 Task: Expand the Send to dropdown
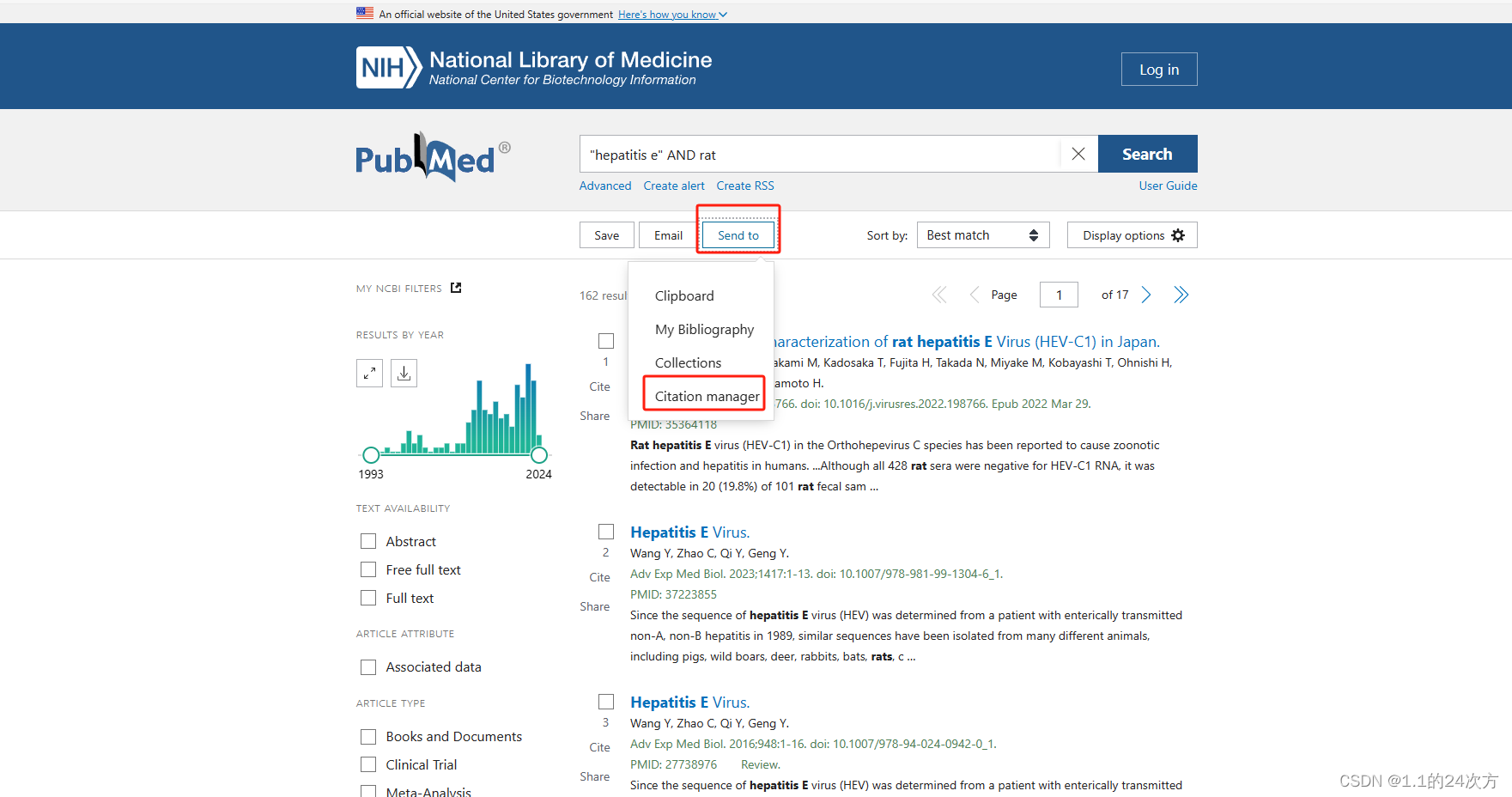pyautogui.click(x=738, y=235)
